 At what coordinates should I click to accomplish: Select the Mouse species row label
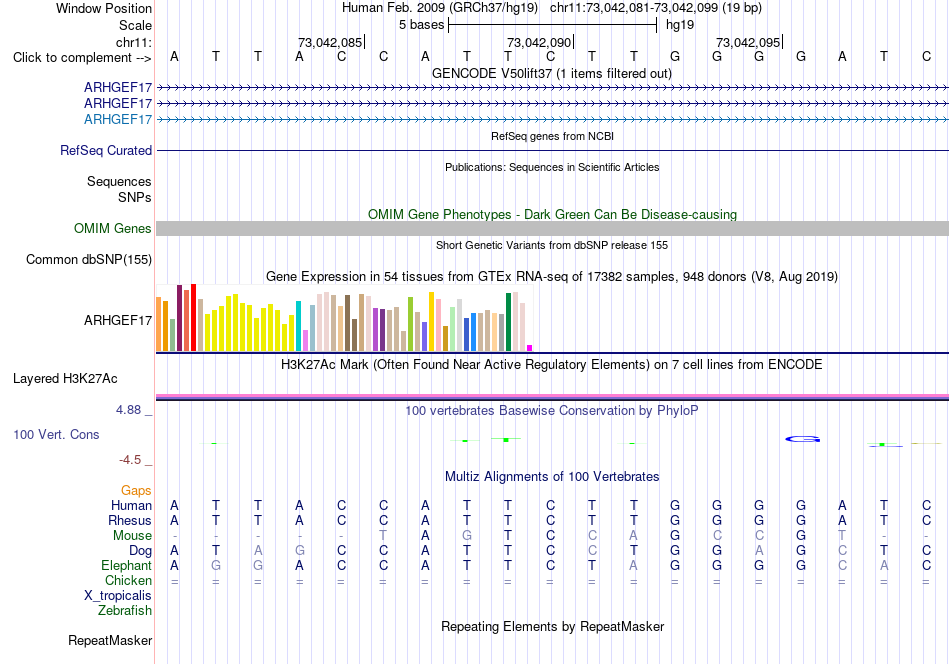pyautogui.click(x=132, y=536)
